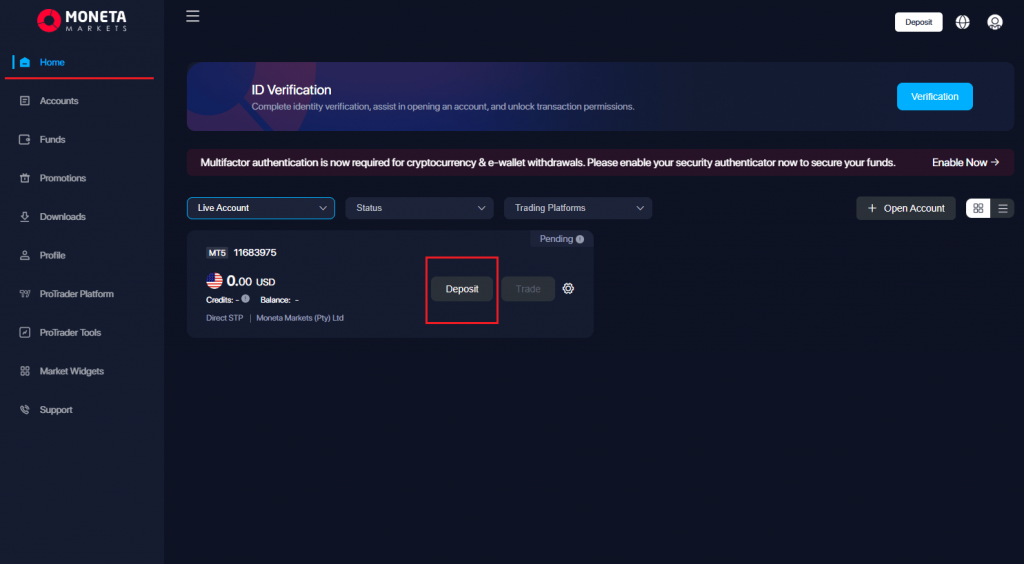Open Funds in the sidebar
Screen dimensions: 1024x564
(x=52, y=140)
